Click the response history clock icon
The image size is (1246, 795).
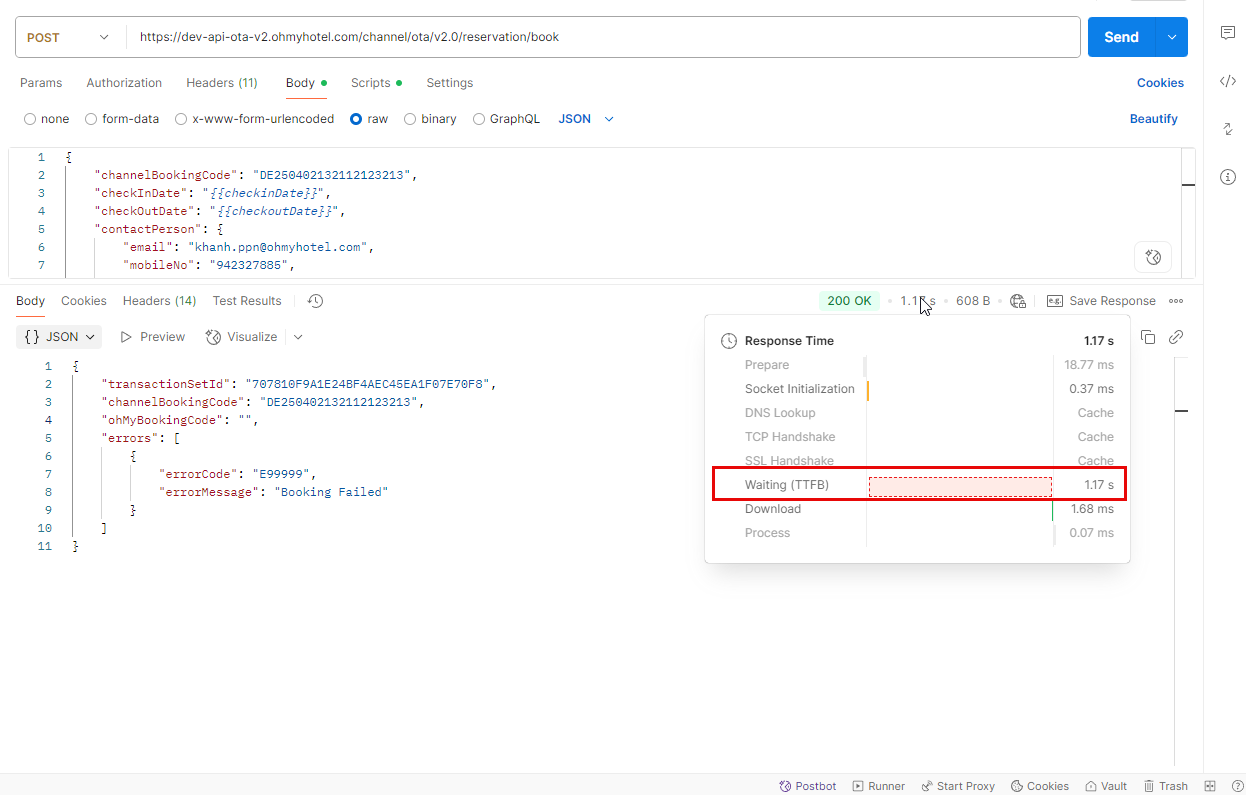coord(315,301)
